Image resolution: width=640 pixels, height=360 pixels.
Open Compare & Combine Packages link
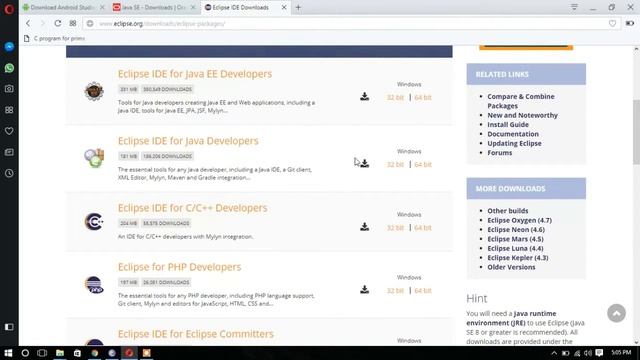coord(521,101)
